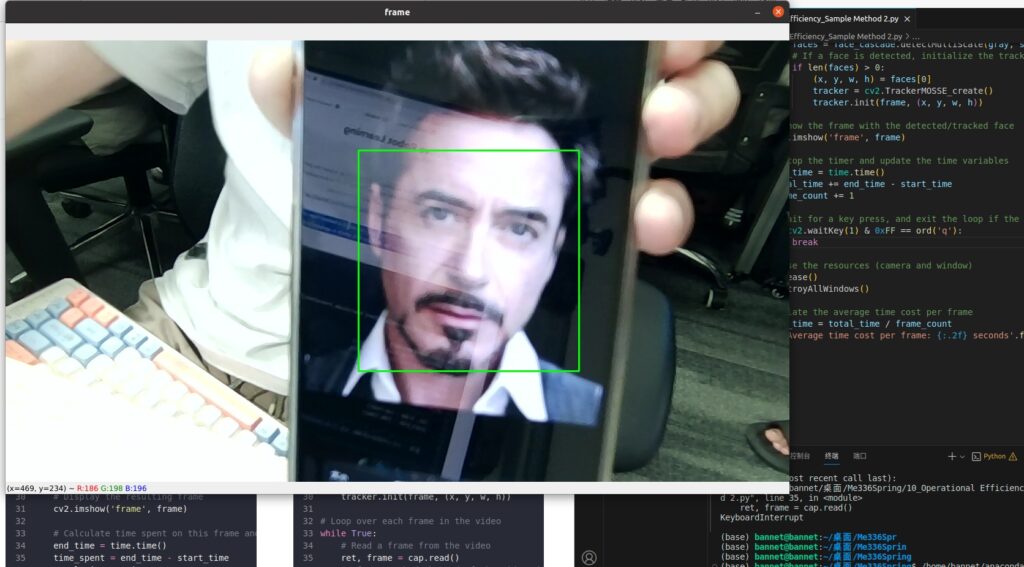The image size is (1024, 567).
Task: Click the frame window title bar text
Action: click(397, 12)
